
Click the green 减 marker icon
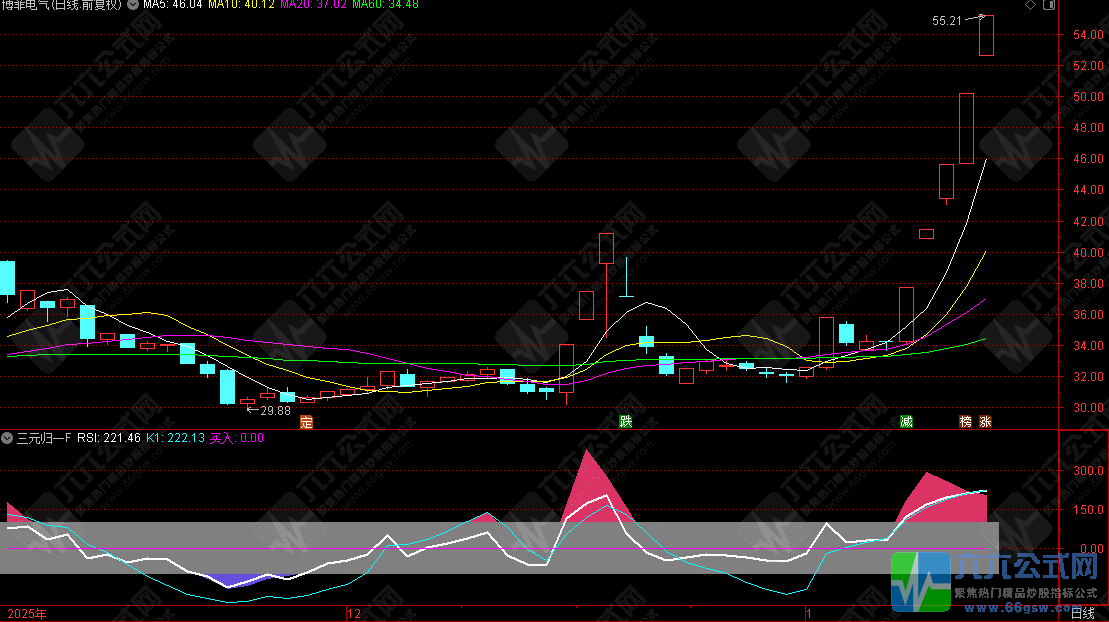point(906,422)
